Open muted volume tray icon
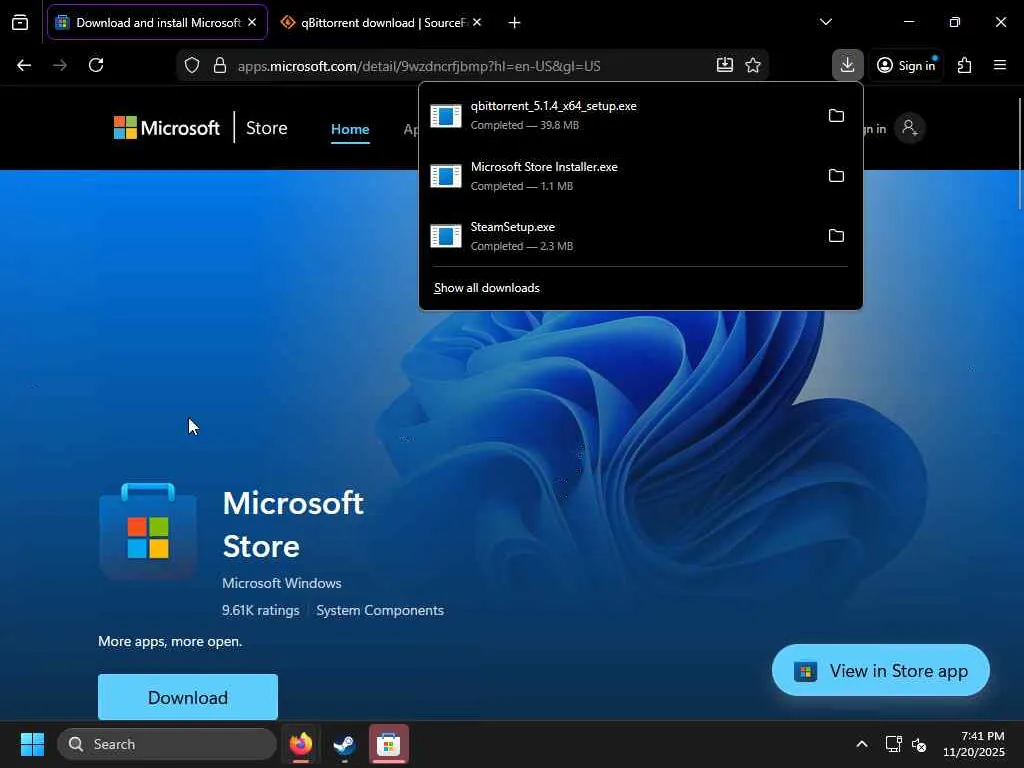1024x768 pixels. click(920, 744)
